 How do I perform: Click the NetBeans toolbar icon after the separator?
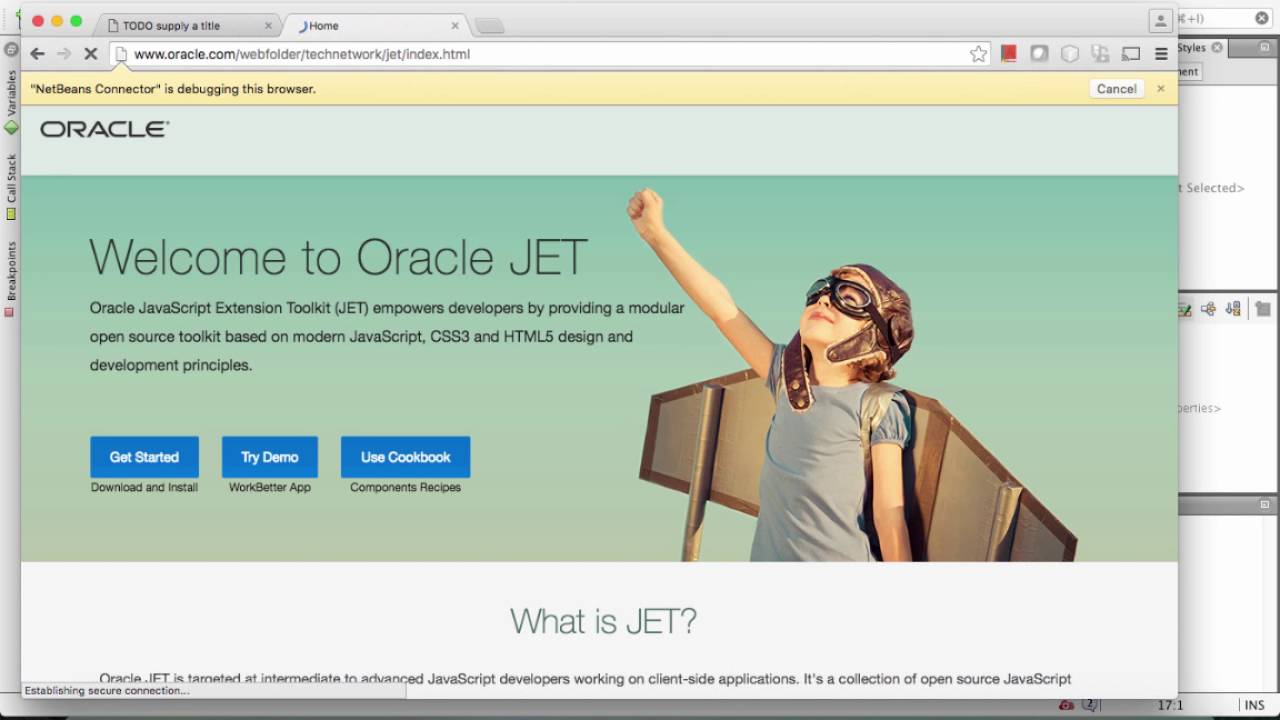coord(1263,310)
